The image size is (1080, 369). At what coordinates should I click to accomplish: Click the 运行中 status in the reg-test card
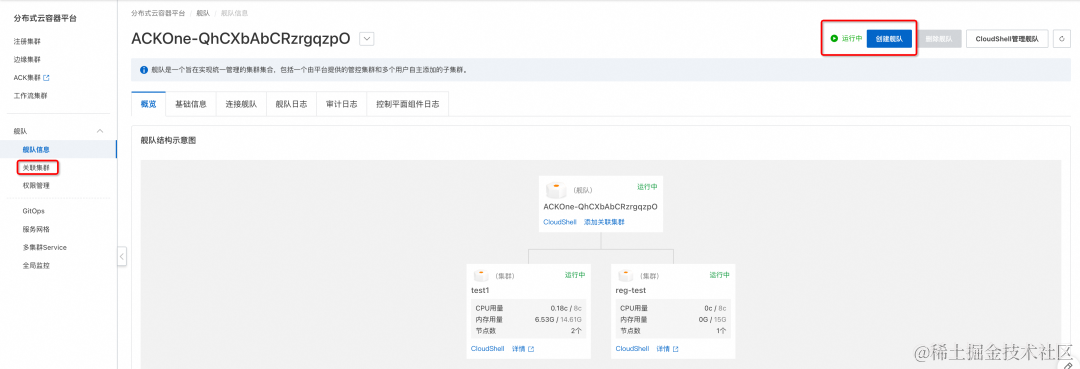pos(720,275)
